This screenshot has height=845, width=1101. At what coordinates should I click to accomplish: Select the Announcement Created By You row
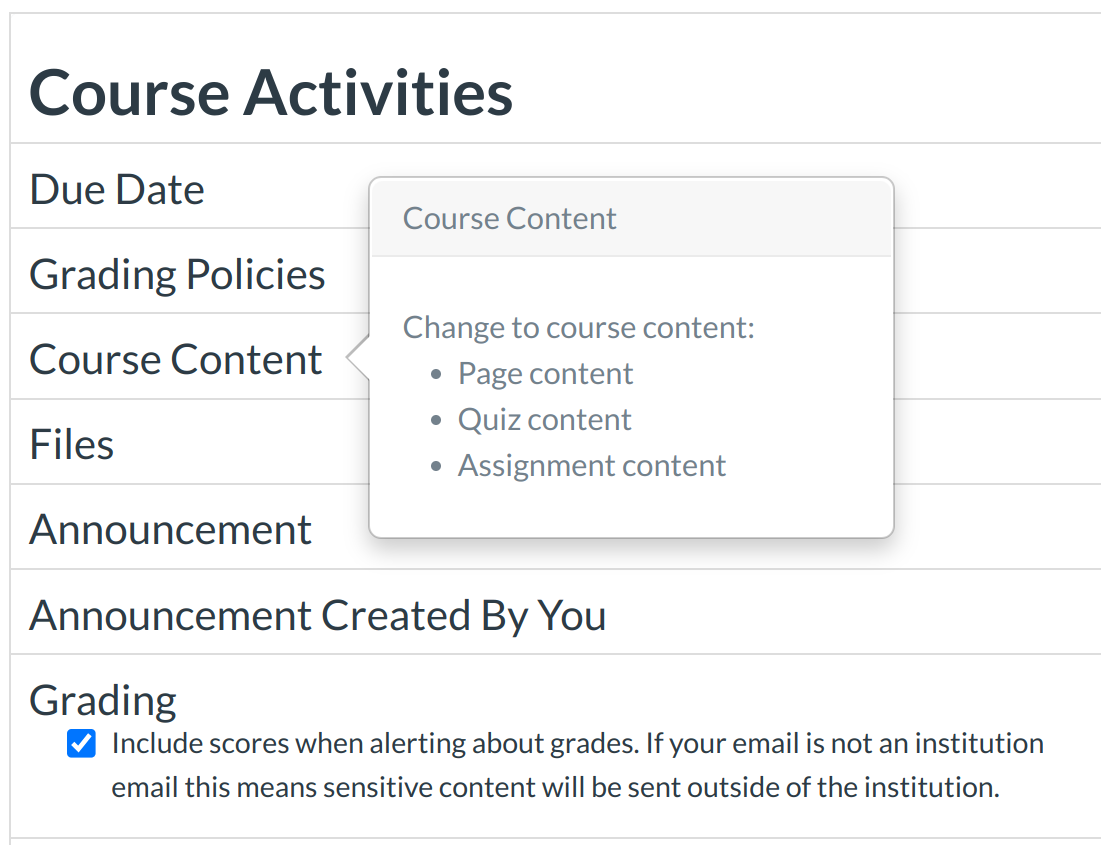(x=318, y=616)
